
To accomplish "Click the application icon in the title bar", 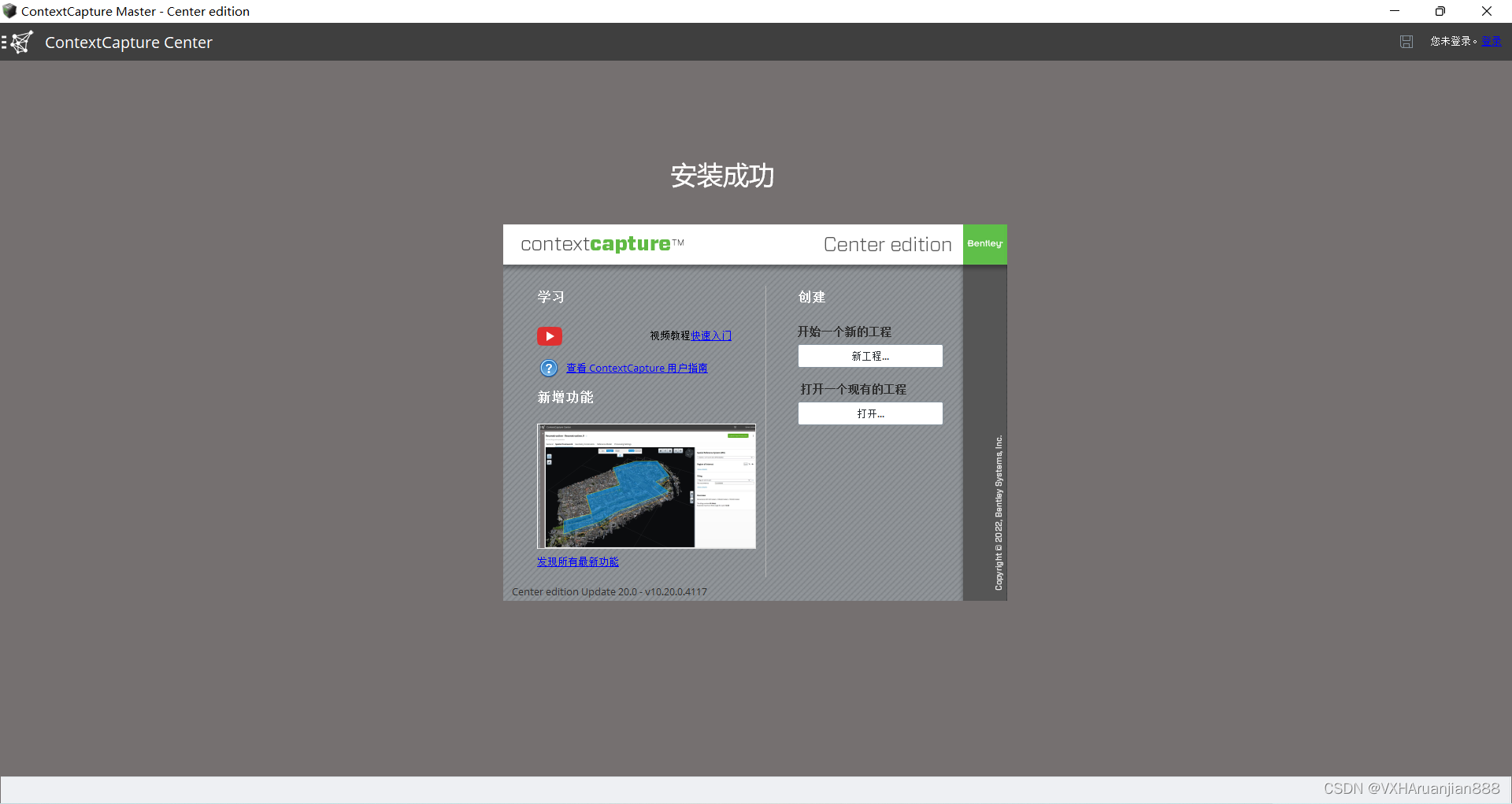I will [x=9, y=11].
